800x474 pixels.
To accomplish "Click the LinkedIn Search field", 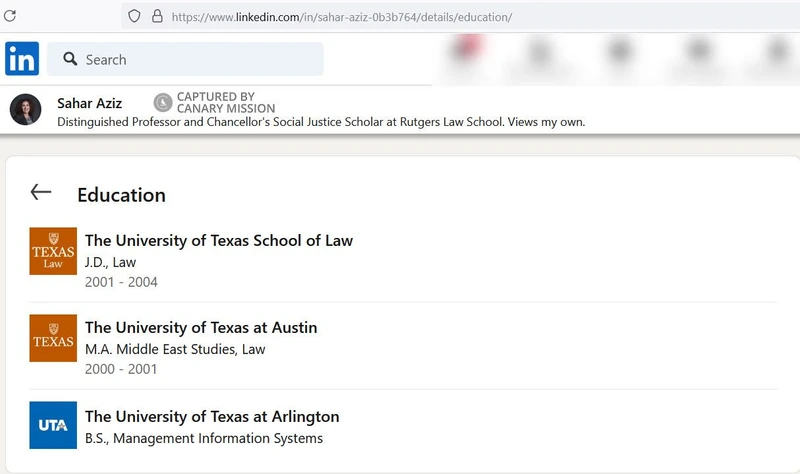I will [185, 59].
